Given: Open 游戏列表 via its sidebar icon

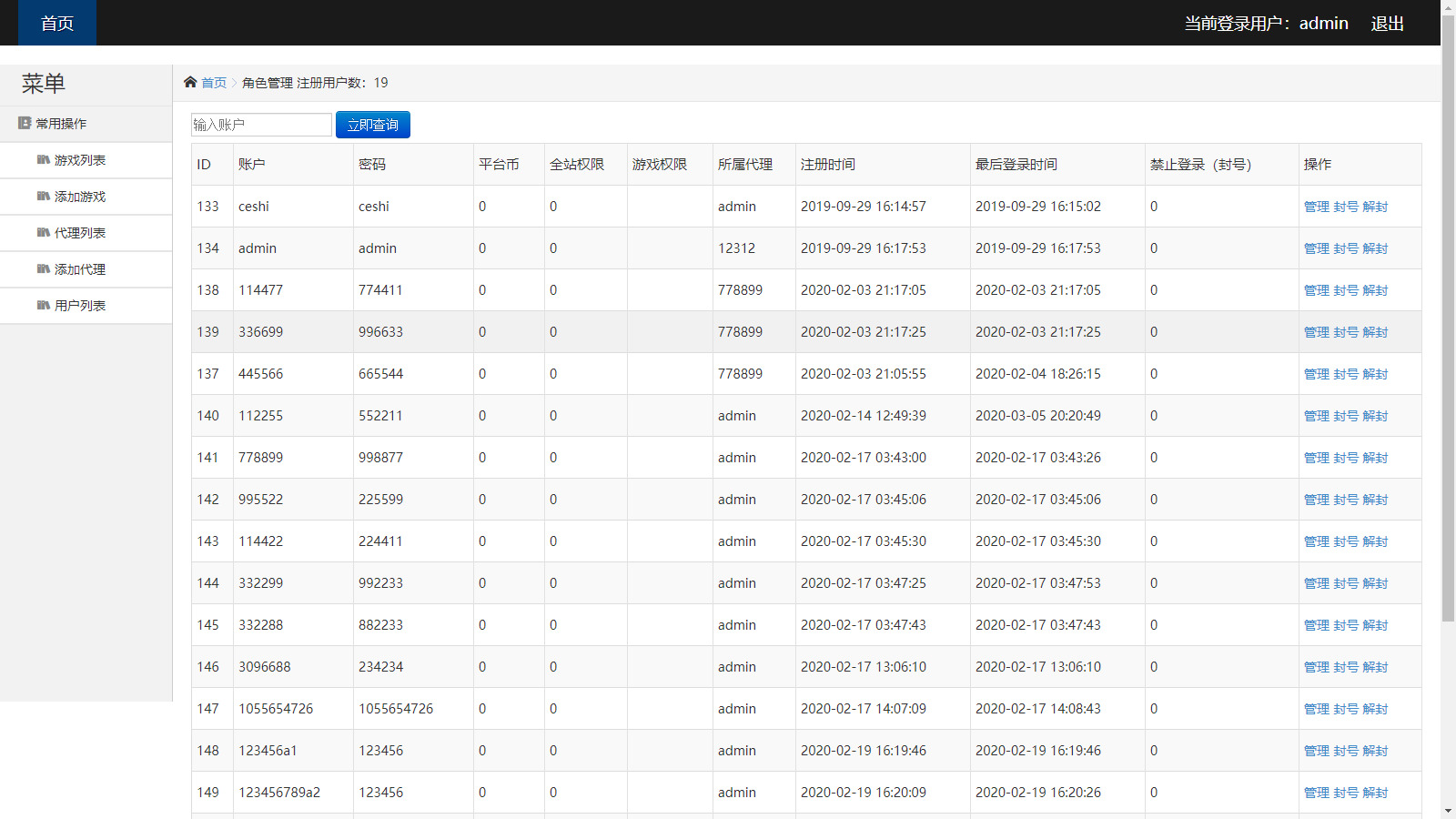Looking at the screenshot, I should [45, 160].
